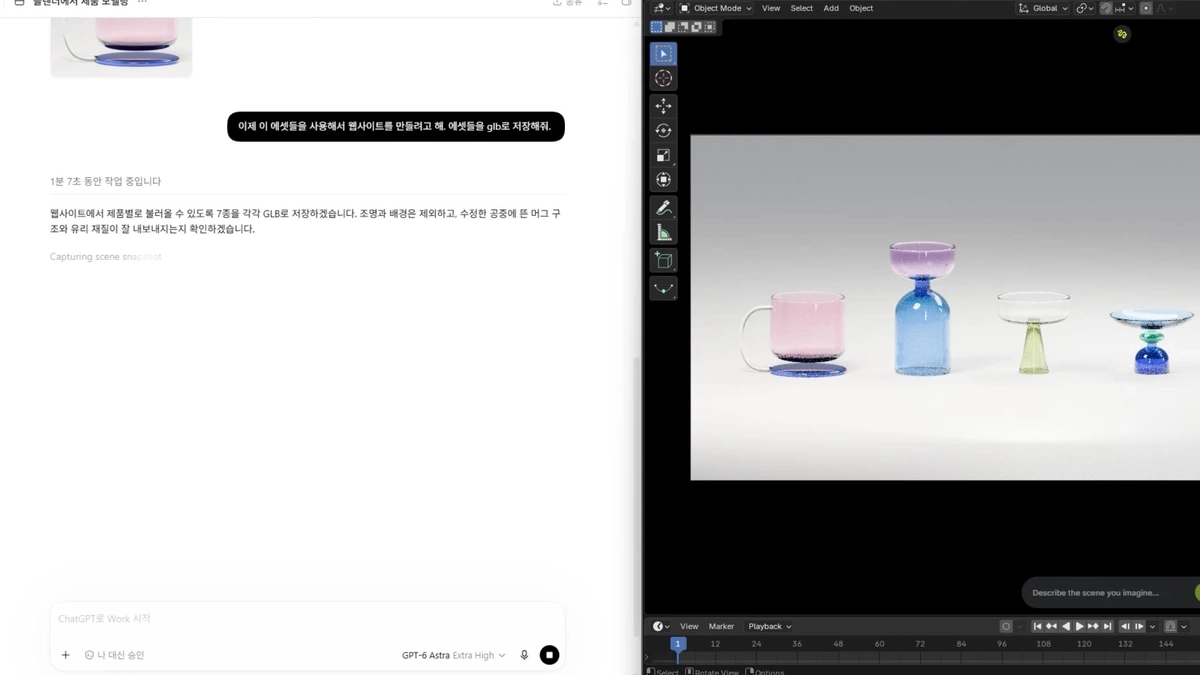Open the Add menu in viewport header

pyautogui.click(x=831, y=8)
